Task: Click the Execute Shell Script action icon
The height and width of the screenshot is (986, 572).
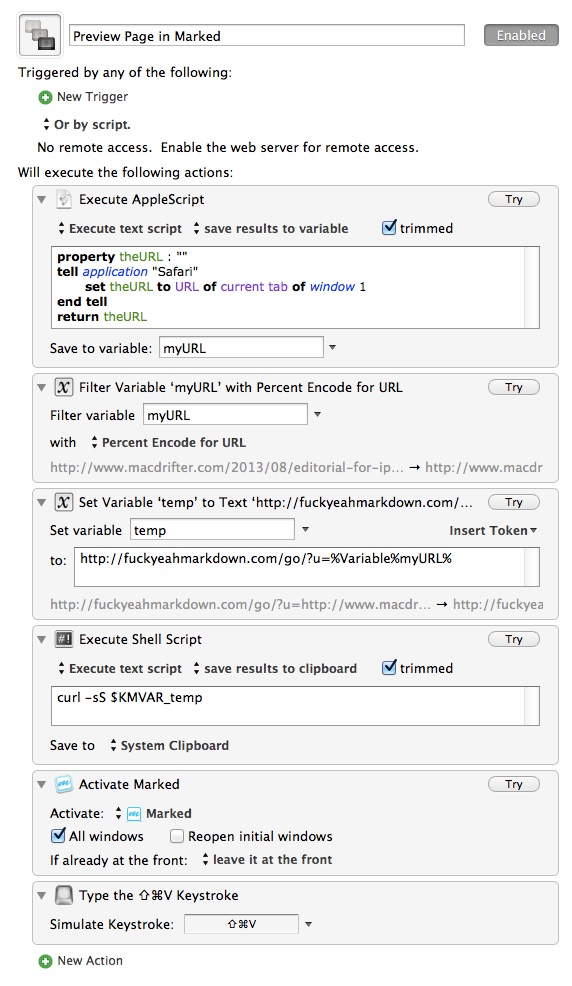Action: coord(63,639)
